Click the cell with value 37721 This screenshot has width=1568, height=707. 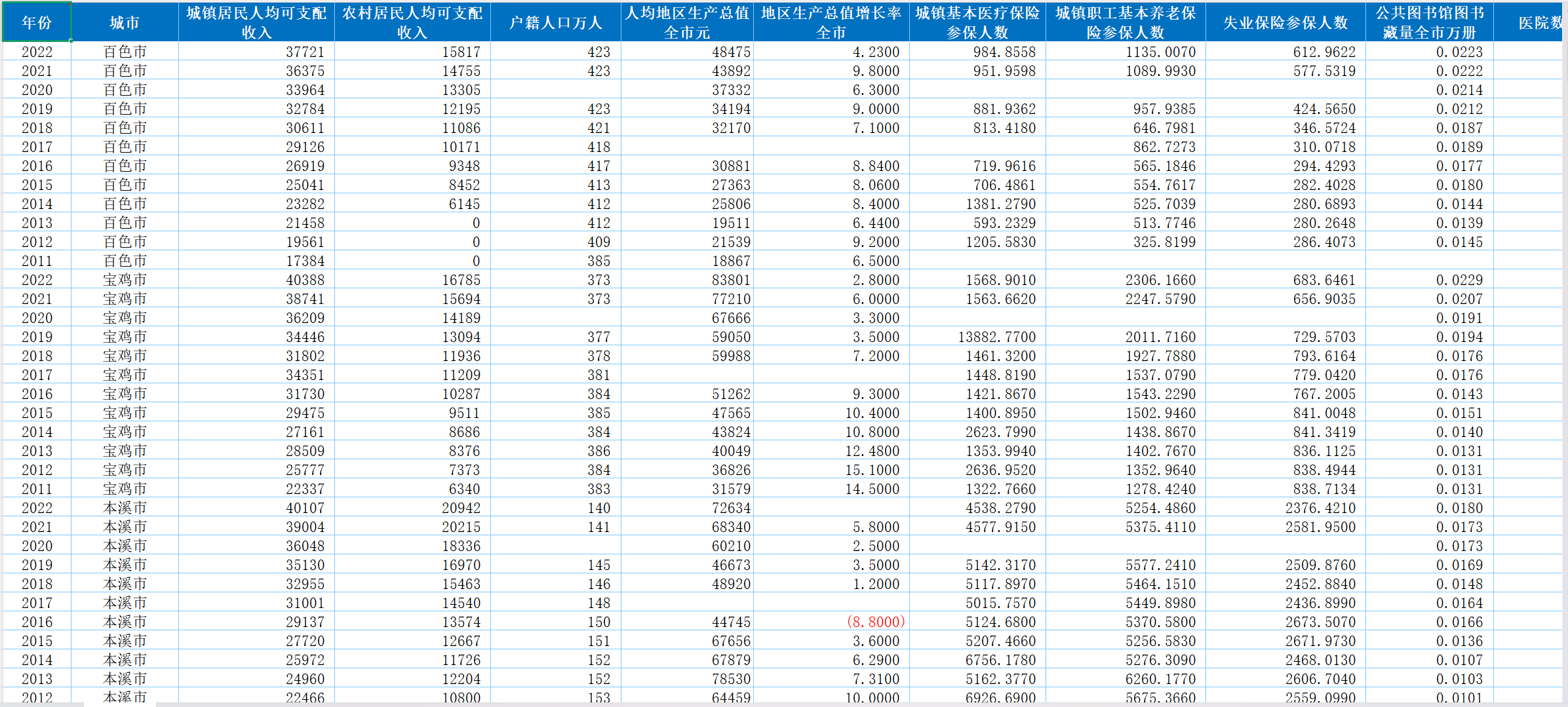point(305,52)
